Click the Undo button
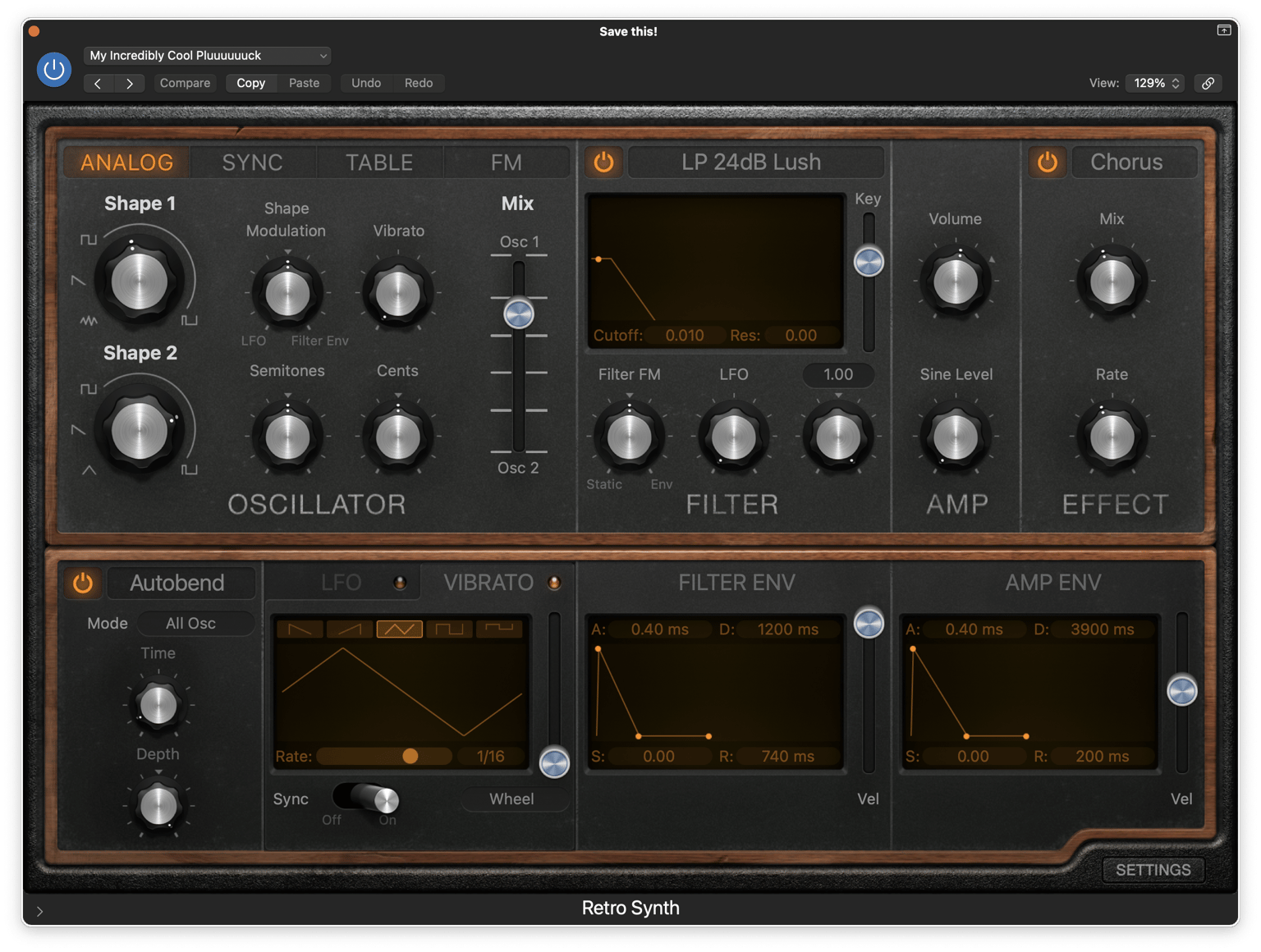 tap(366, 83)
